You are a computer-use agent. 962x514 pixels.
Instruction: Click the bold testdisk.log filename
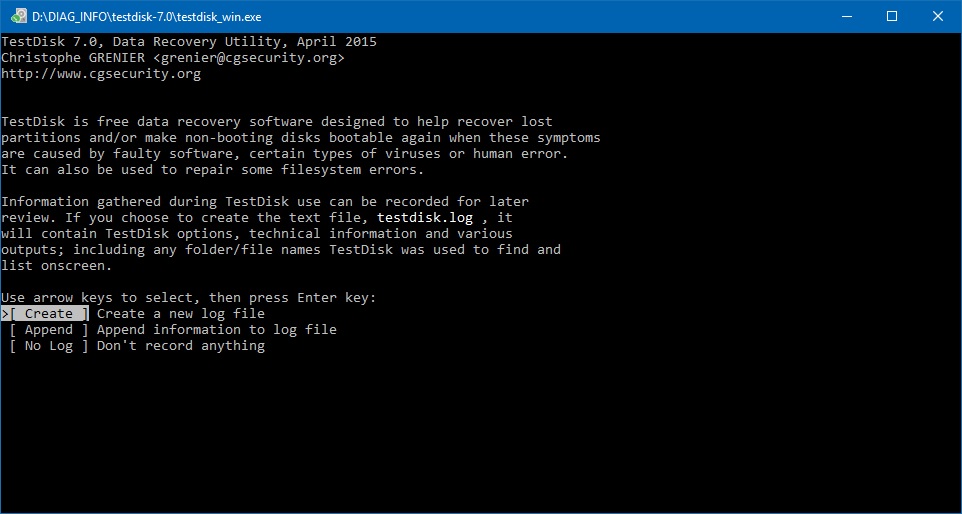click(x=433, y=218)
